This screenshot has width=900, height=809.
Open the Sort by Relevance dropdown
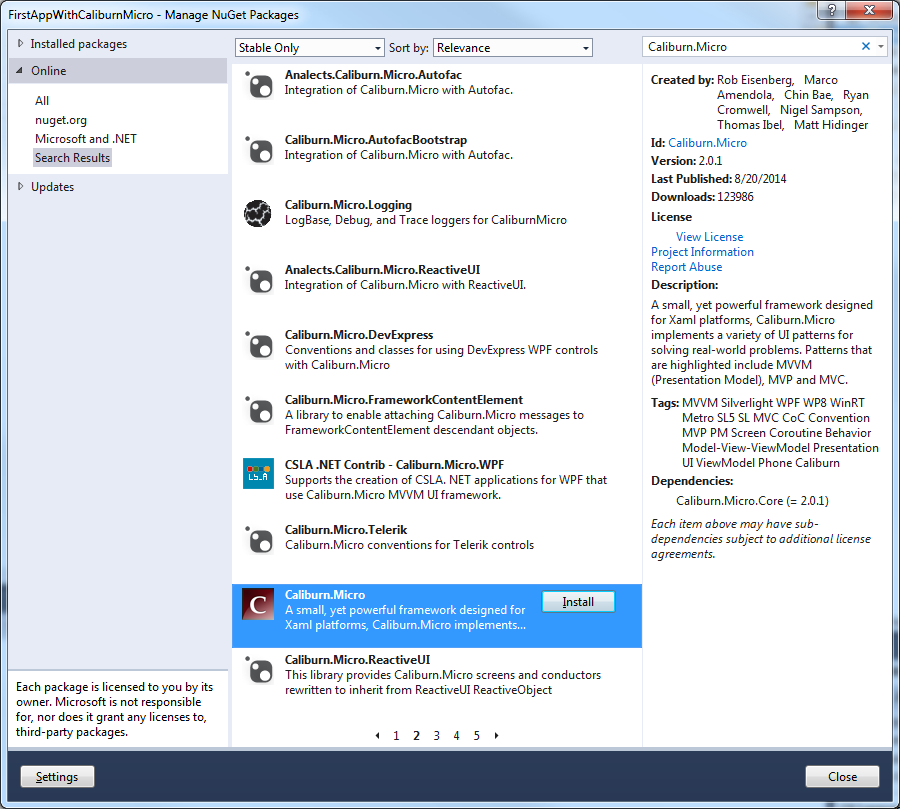pos(513,48)
